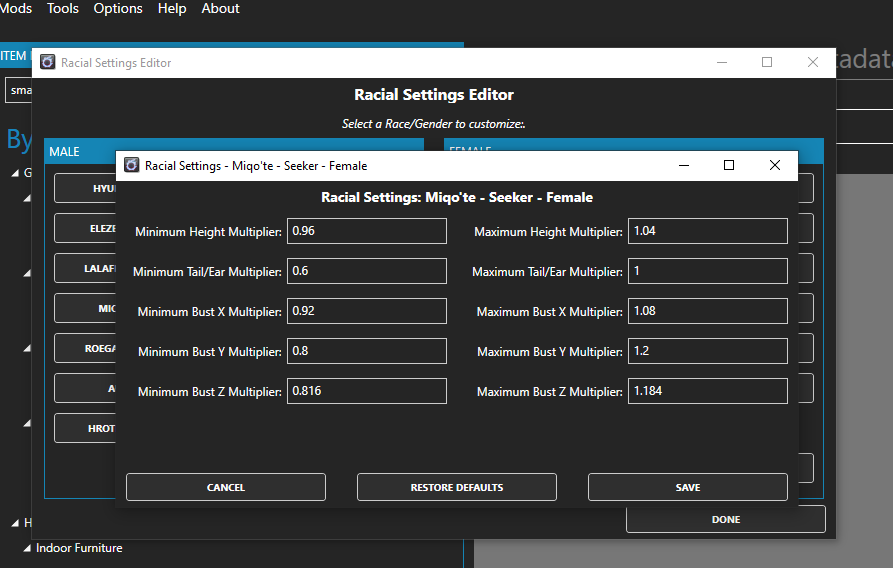Open the Tools menu
Image resolution: width=893 pixels, height=568 pixels.
pos(63,9)
